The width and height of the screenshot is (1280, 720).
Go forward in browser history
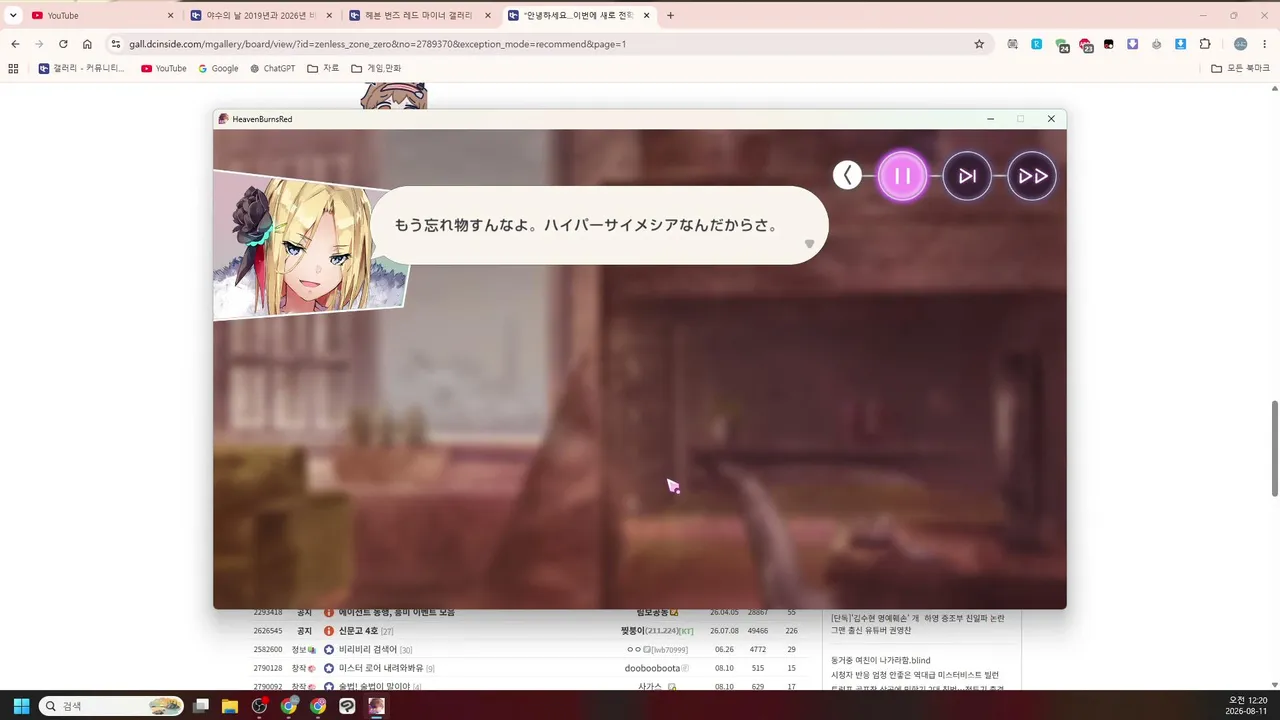click(39, 44)
